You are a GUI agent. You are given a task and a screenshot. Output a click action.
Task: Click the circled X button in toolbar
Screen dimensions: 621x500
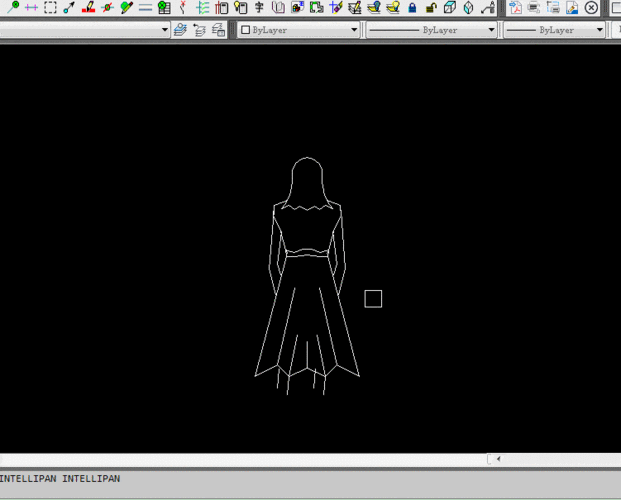click(x=591, y=8)
